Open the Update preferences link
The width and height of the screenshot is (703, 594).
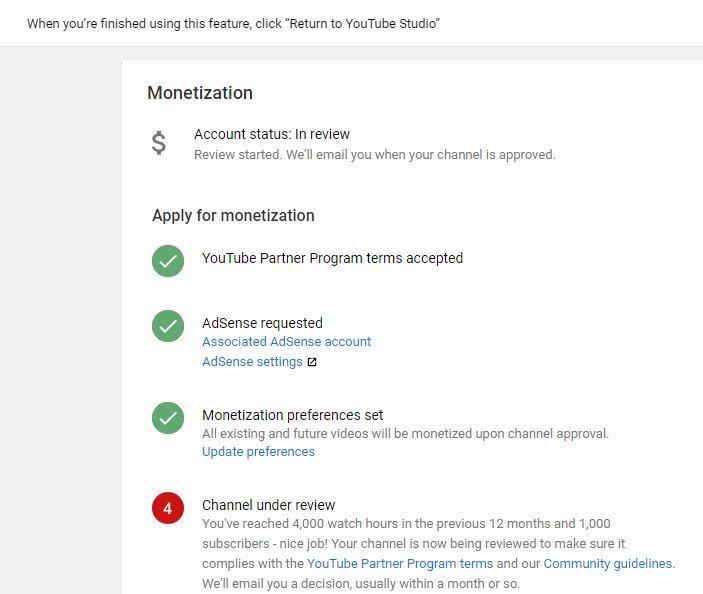[x=258, y=451]
